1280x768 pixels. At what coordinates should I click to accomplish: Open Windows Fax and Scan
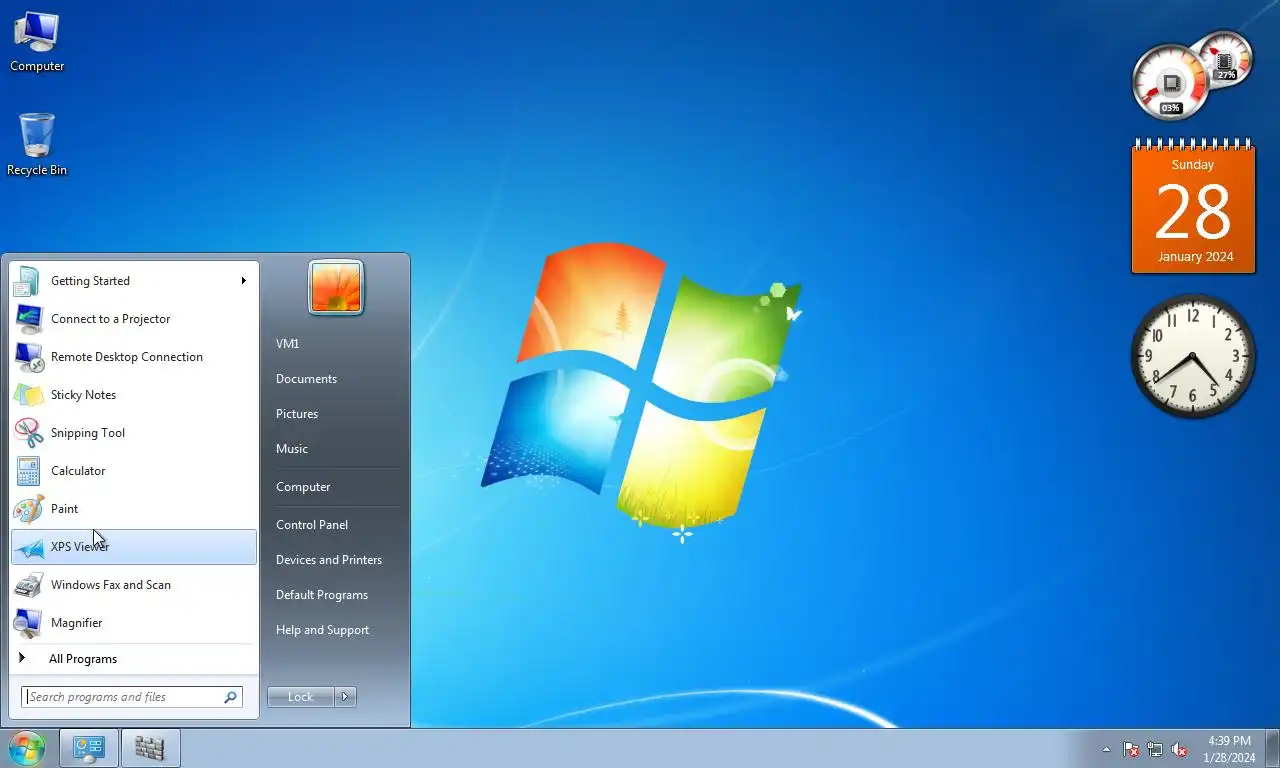pyautogui.click(x=133, y=585)
